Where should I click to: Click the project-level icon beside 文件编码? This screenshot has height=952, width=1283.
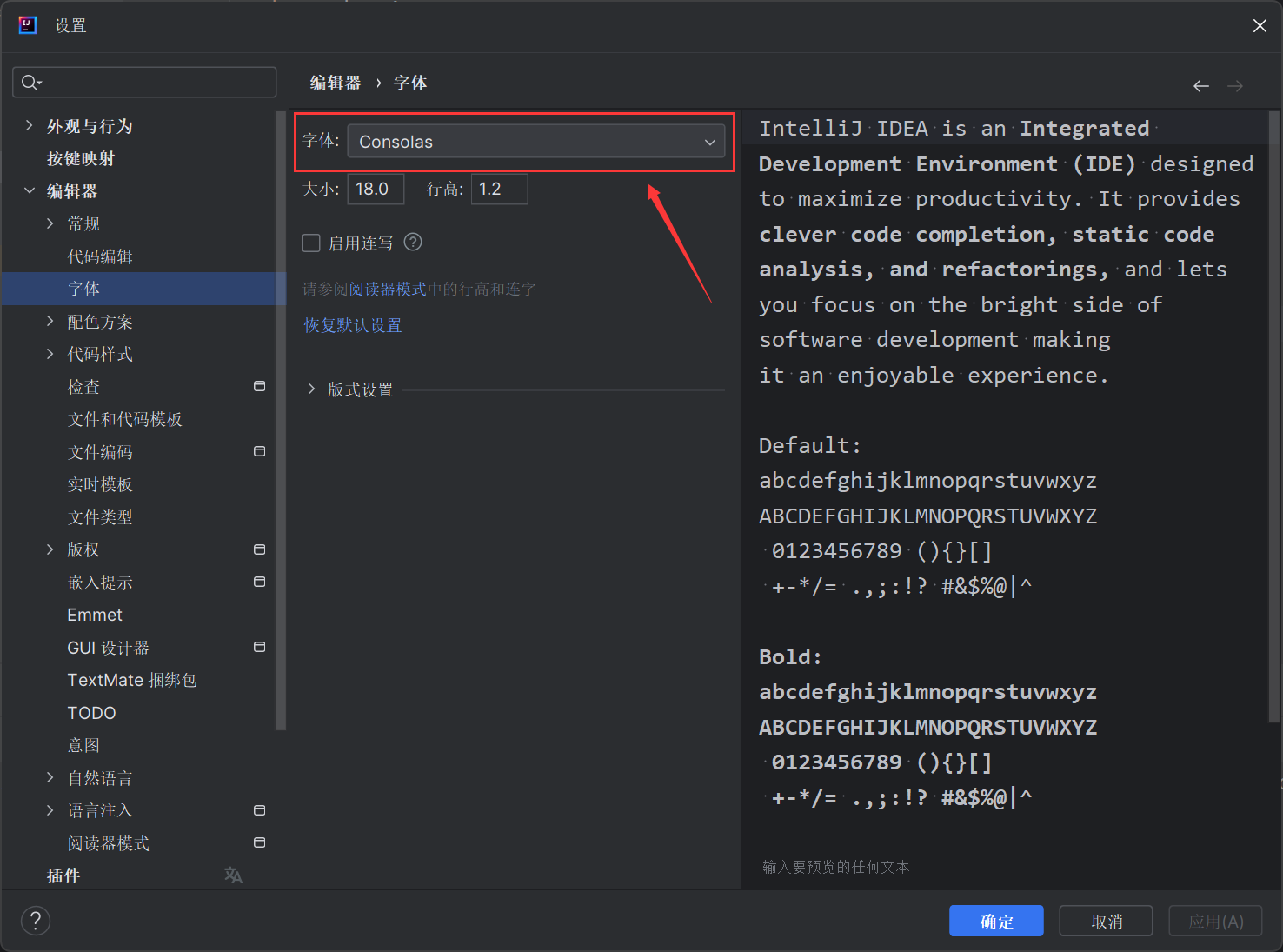coord(259,451)
